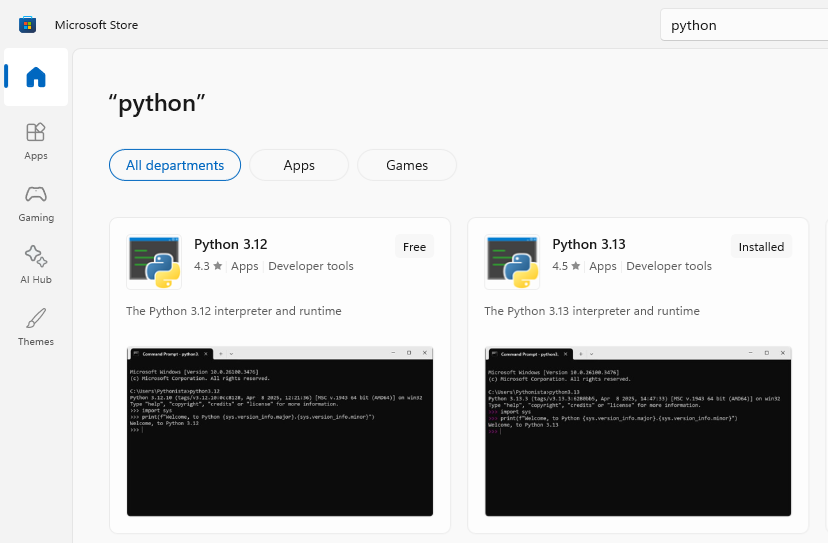
Task: Filter results by Games
Action: (x=407, y=165)
